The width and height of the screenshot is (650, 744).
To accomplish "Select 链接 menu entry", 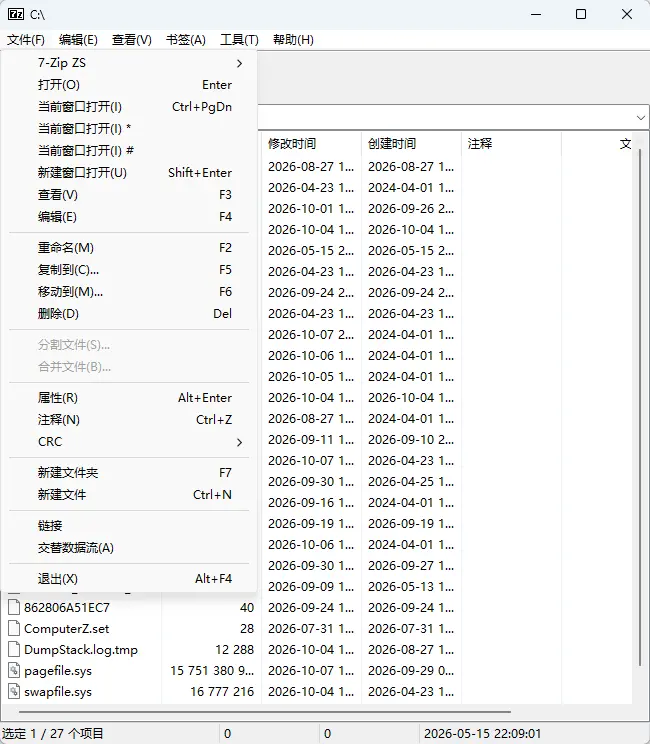I will click(x=129, y=526).
